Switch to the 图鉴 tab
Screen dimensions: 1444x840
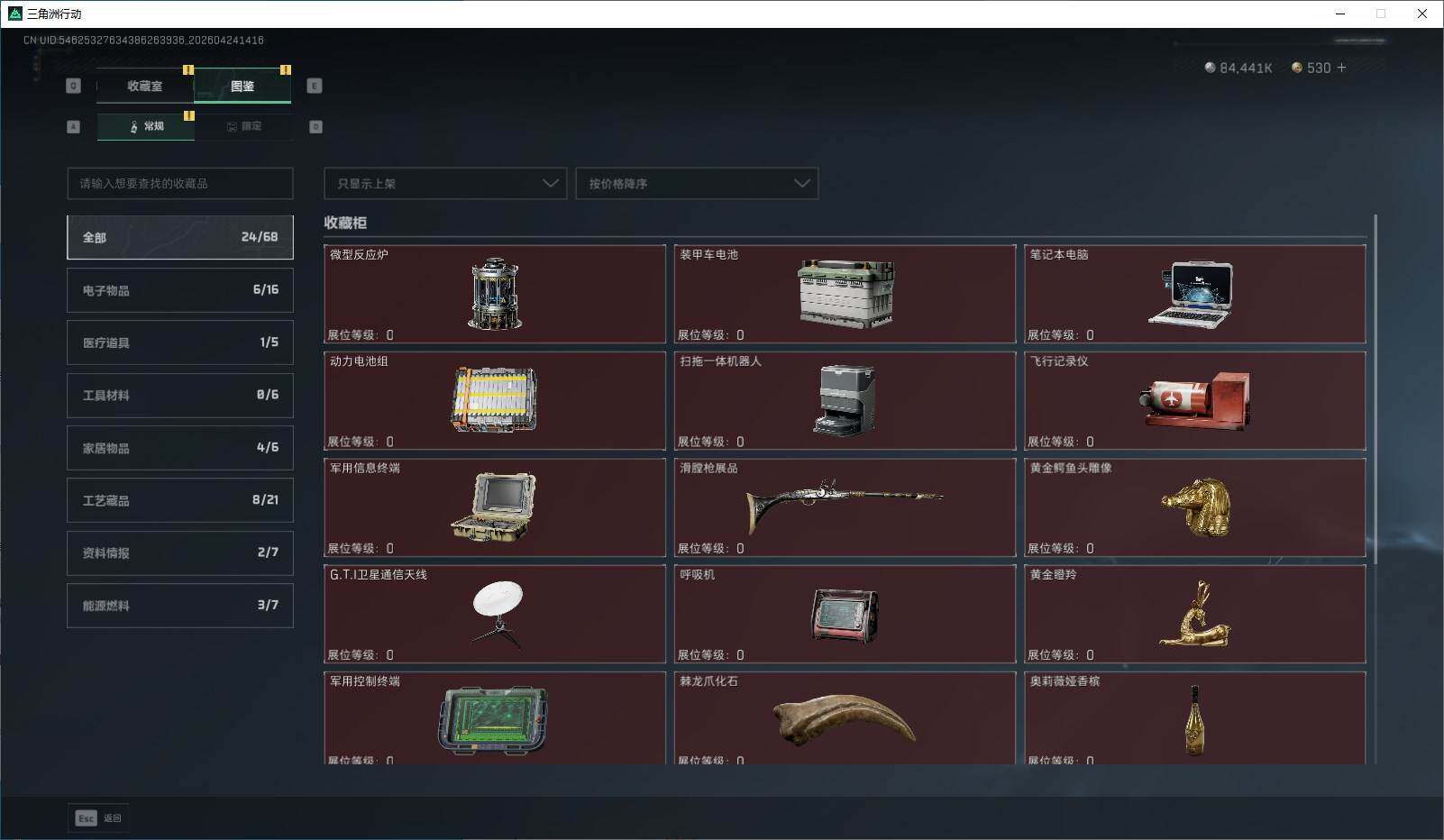[242, 86]
